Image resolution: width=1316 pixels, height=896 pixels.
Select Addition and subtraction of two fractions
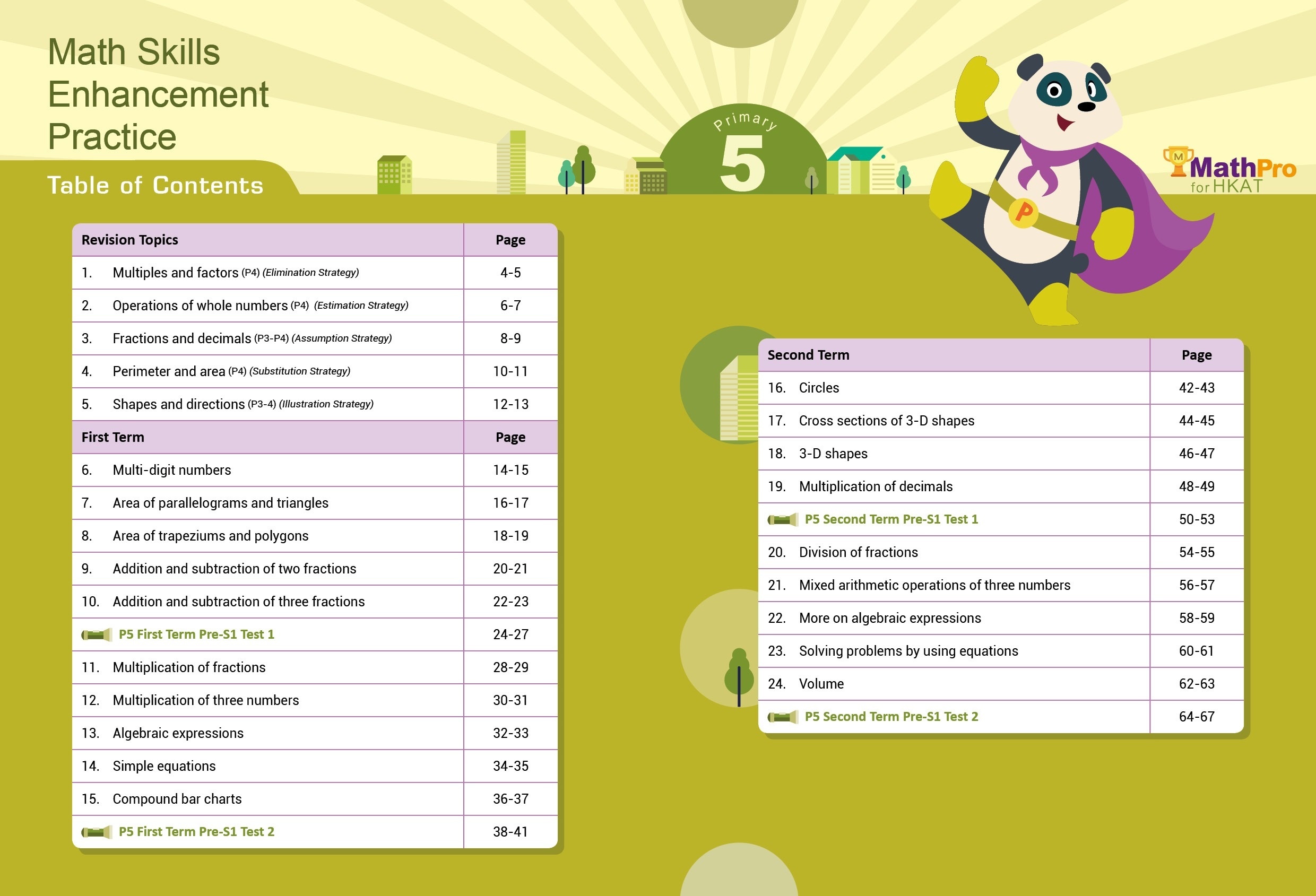click(x=235, y=569)
